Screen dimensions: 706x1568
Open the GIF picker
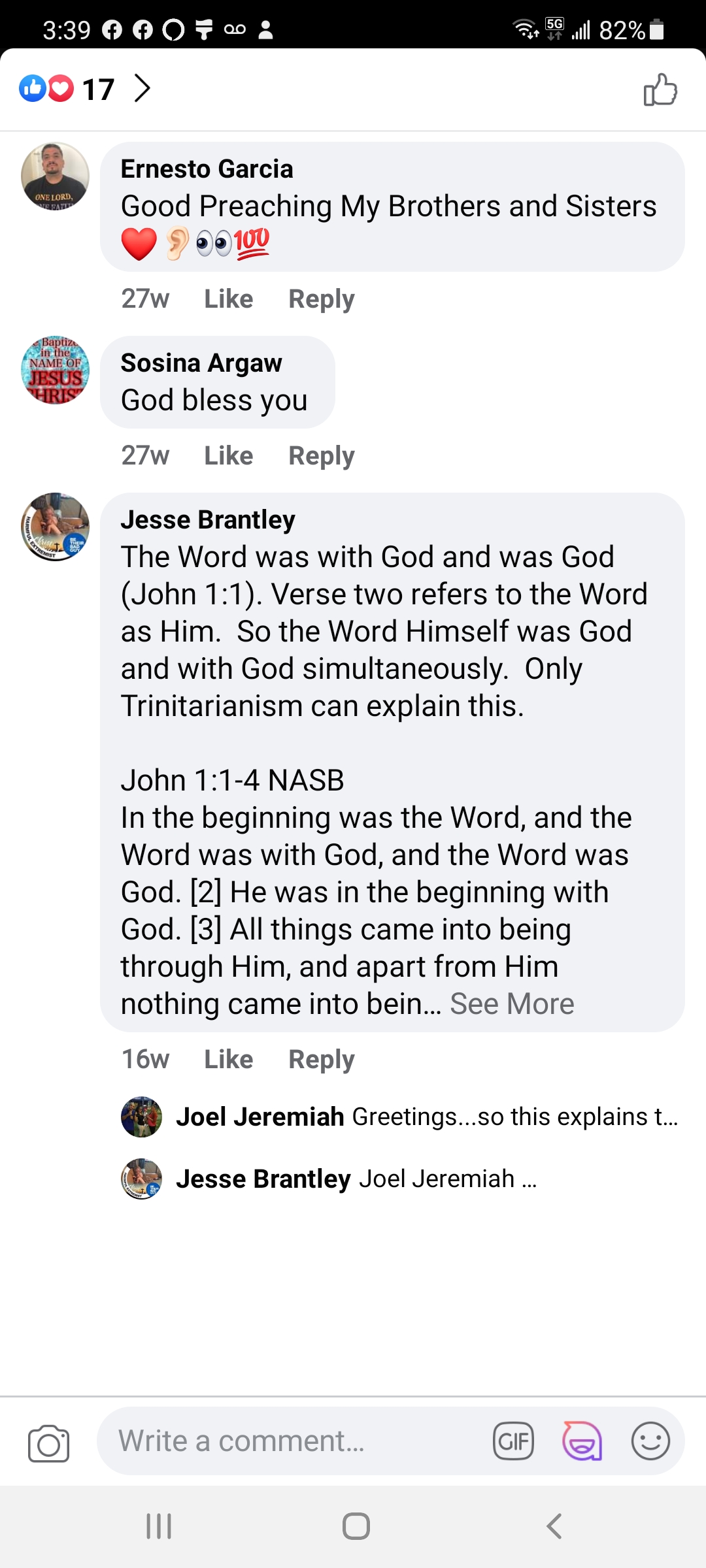[513, 1441]
